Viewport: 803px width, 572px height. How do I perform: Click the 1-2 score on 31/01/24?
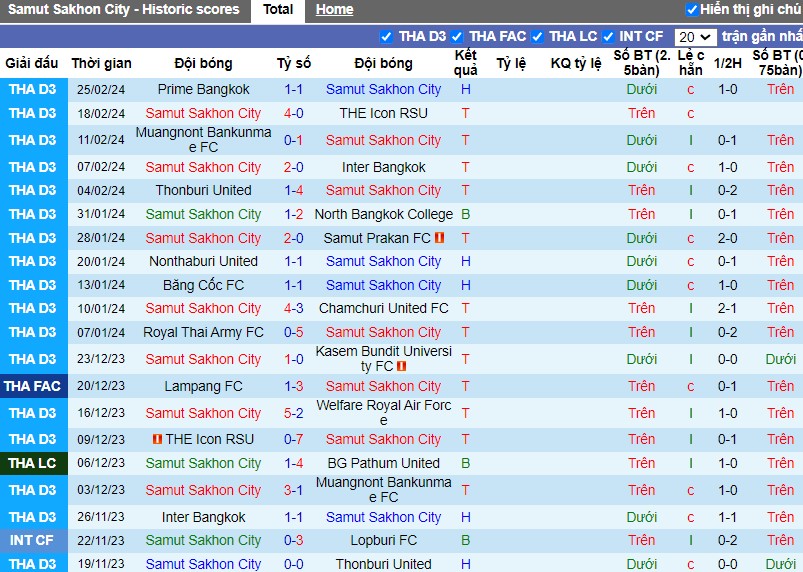293,214
